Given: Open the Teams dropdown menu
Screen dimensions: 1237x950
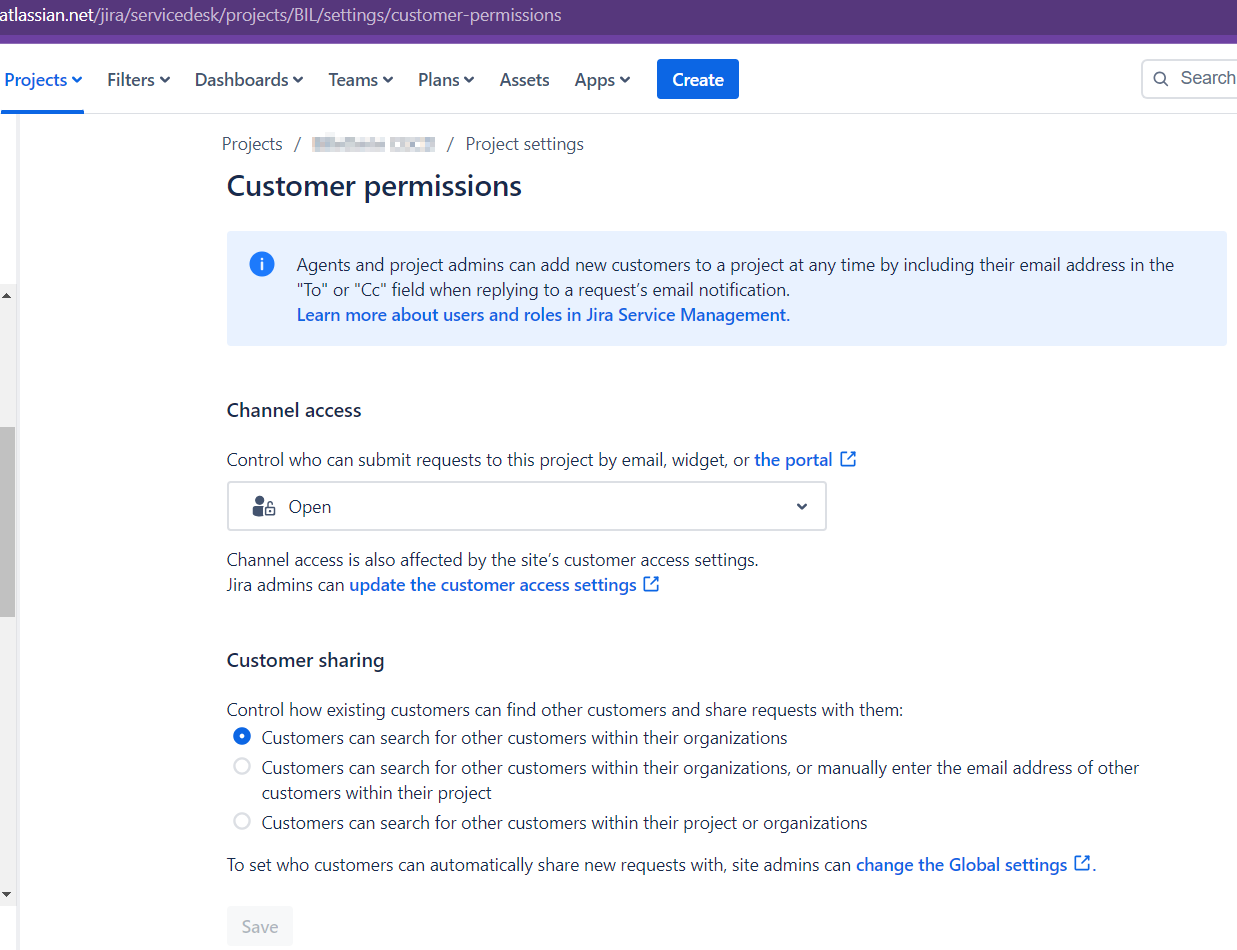Looking at the screenshot, I should click(x=361, y=80).
